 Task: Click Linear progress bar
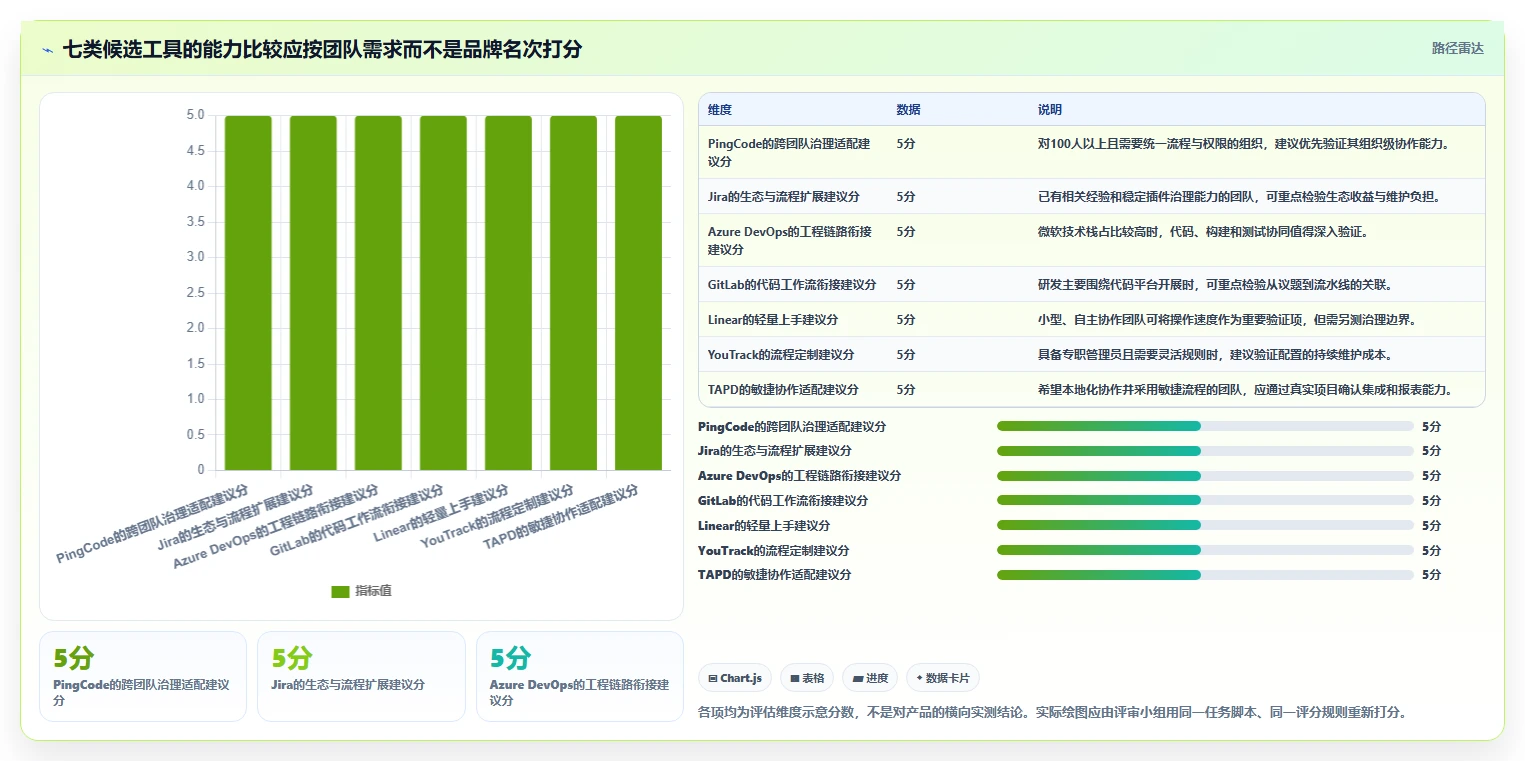[1205, 525]
